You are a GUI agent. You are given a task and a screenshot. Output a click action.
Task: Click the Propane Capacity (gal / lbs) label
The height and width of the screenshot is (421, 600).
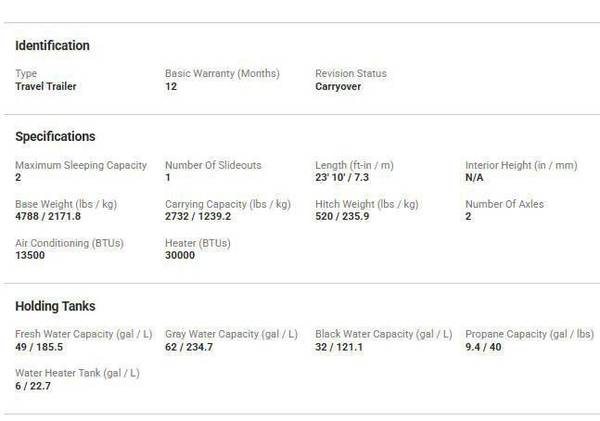(x=529, y=334)
